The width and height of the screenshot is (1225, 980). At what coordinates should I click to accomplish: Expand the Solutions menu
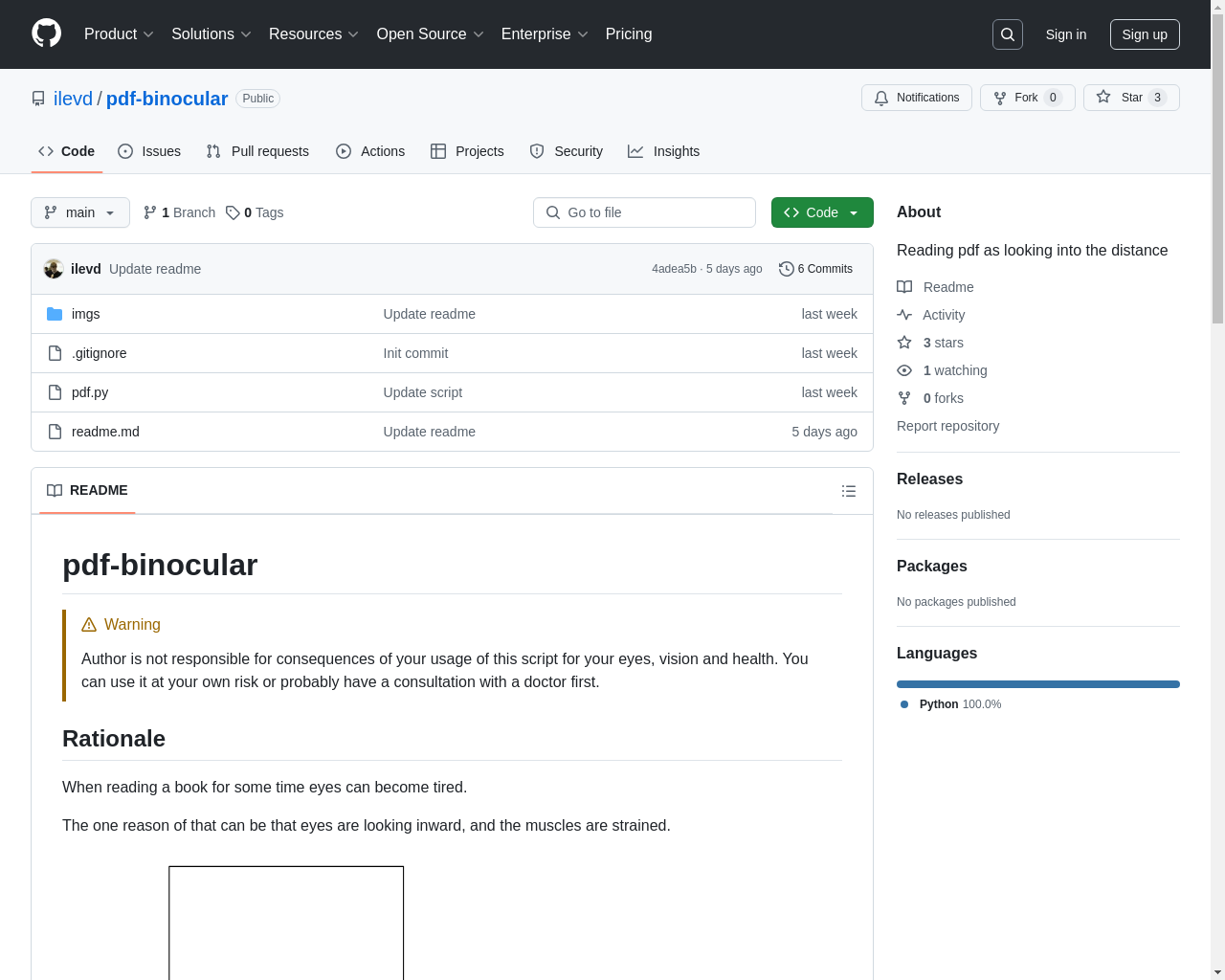(212, 34)
